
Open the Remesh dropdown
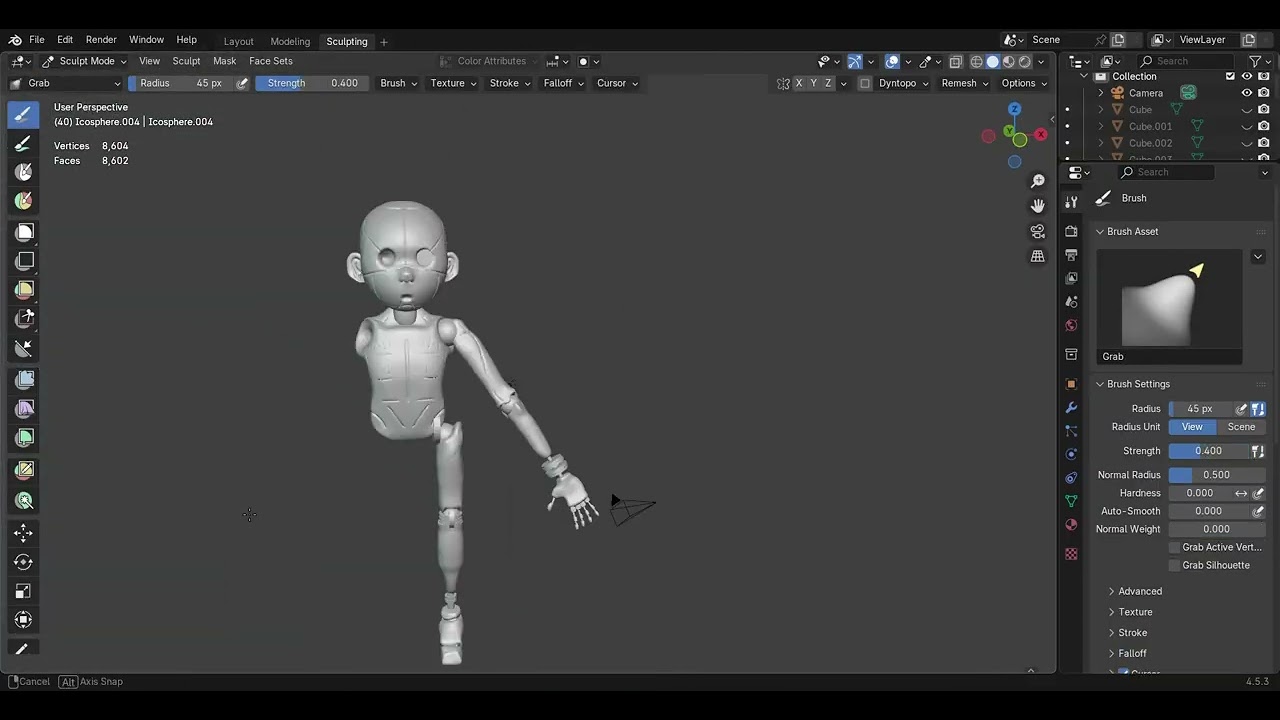tap(964, 83)
